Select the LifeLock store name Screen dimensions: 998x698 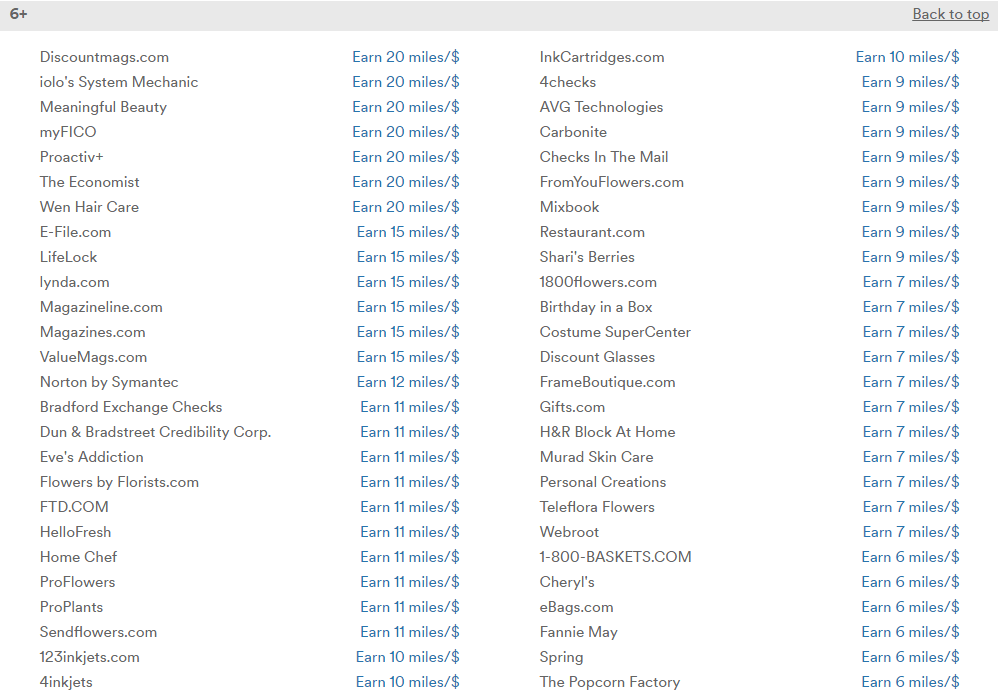point(68,257)
